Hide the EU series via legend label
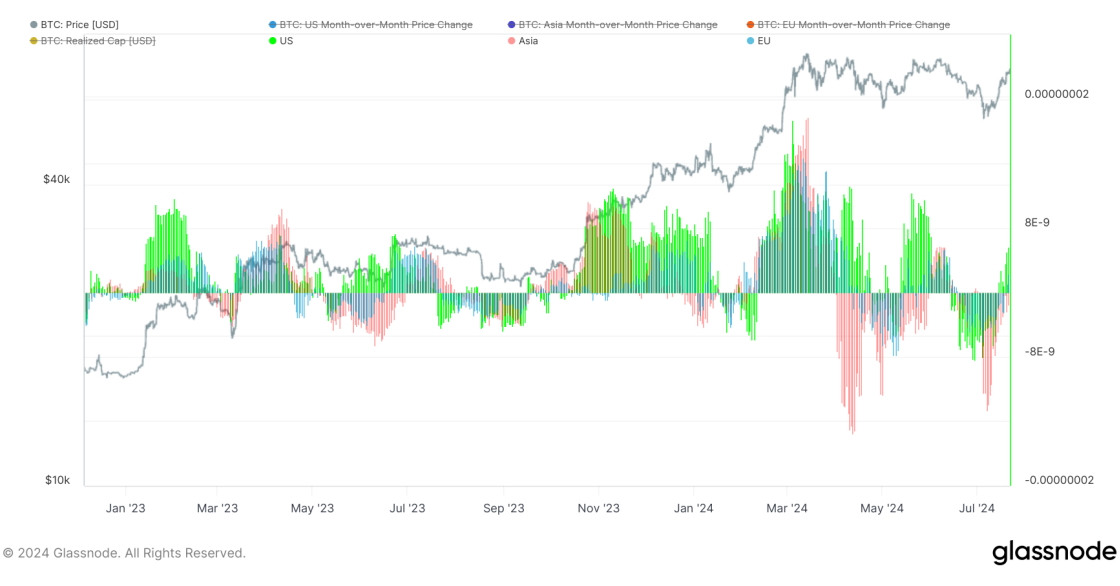Image resolution: width=1120 pixels, height=586 pixels. (x=764, y=41)
